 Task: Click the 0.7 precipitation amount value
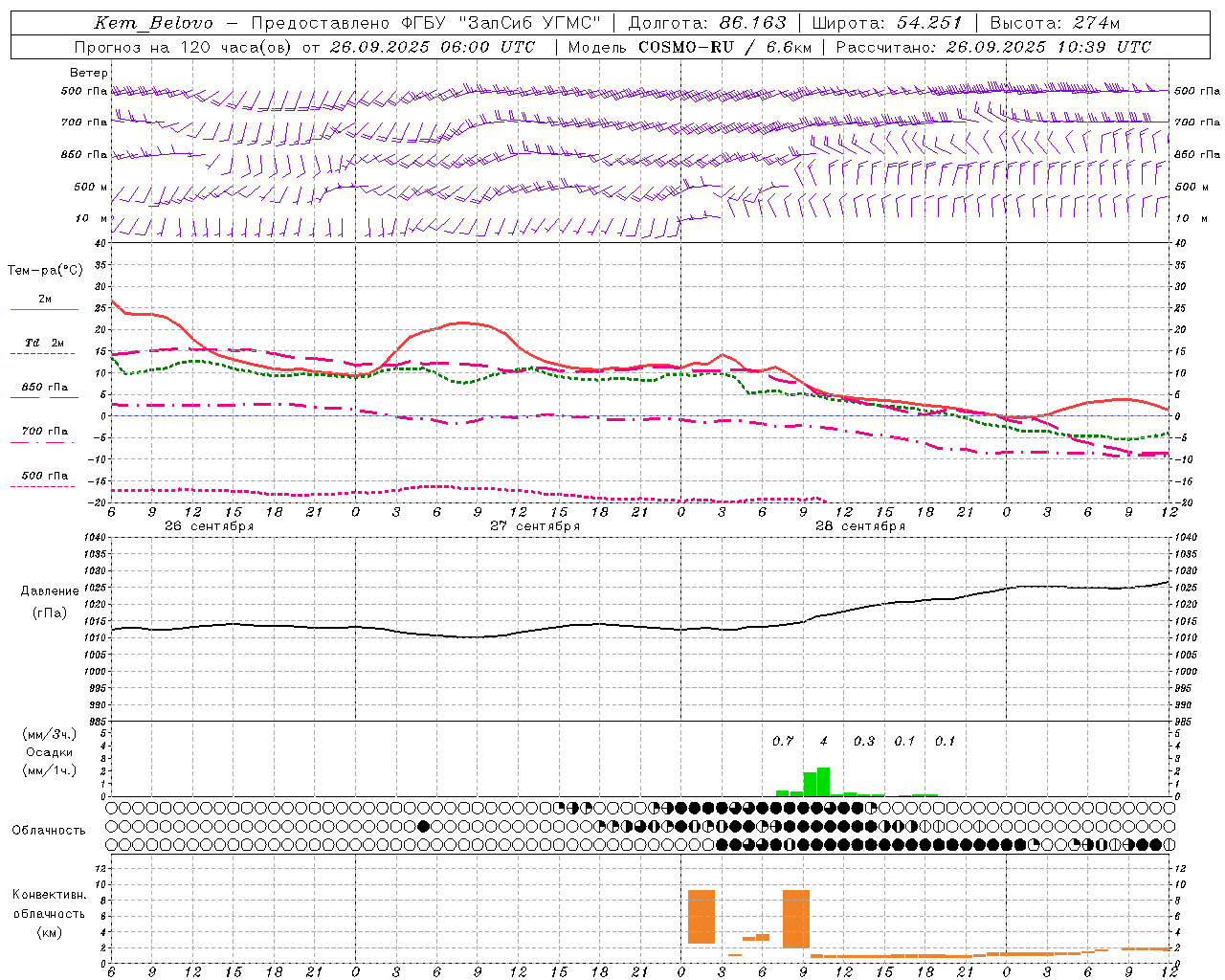[783, 741]
